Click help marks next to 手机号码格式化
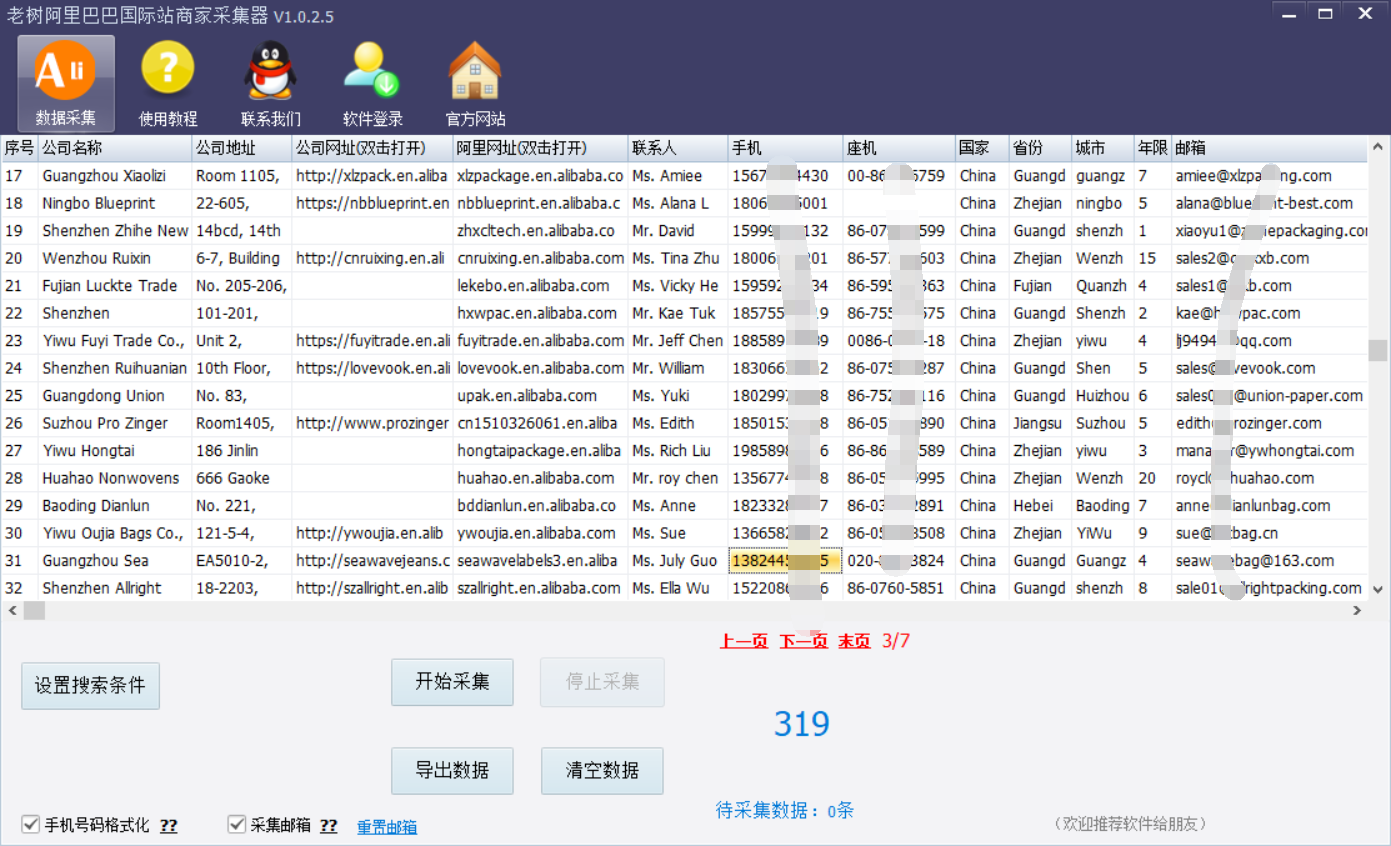Image resolution: width=1391 pixels, height=846 pixels. pos(169,826)
